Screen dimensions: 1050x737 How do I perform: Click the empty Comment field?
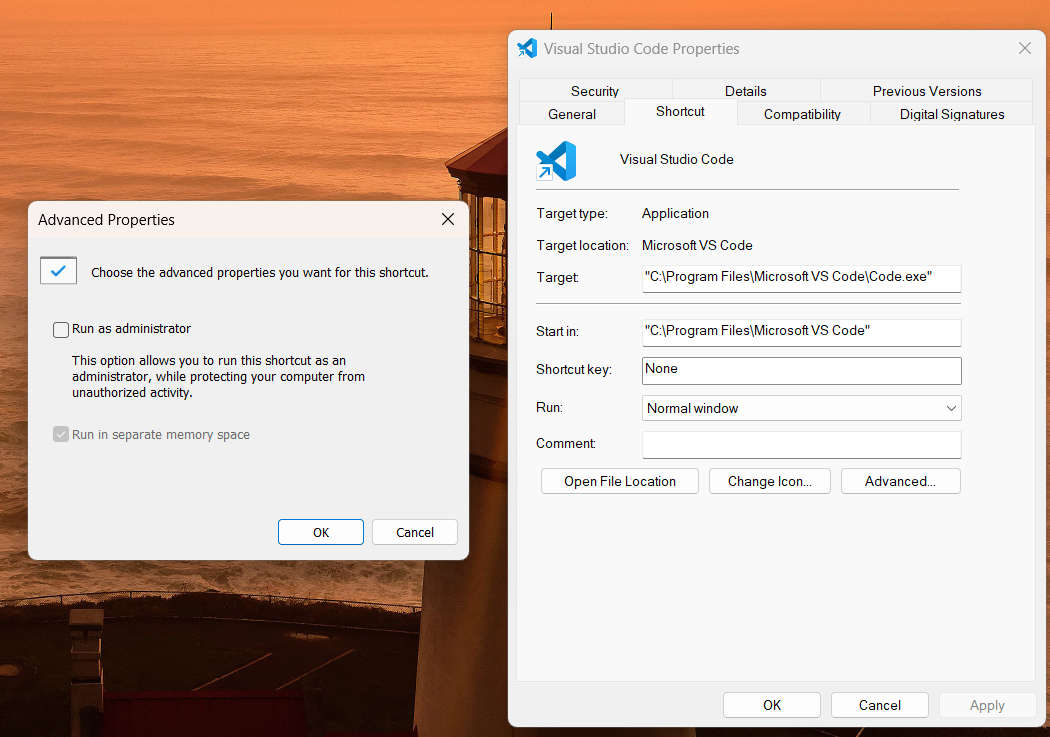coord(802,445)
